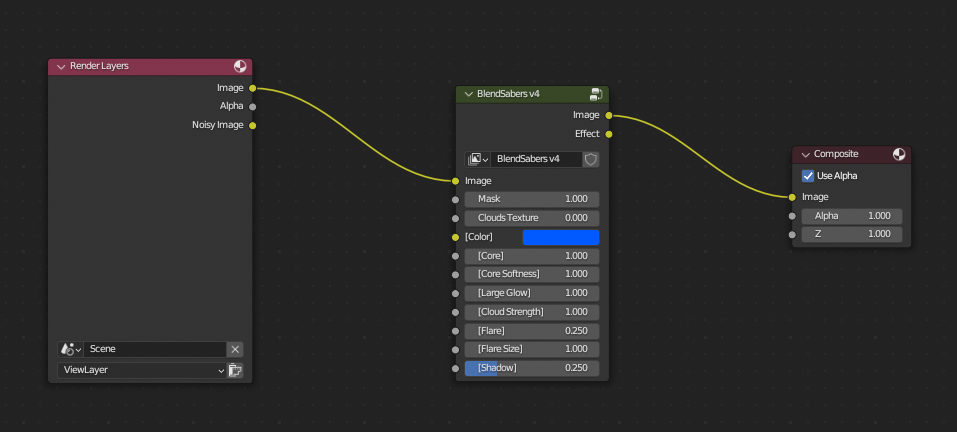Click the BlendSabers v4 node group name field
Viewport: 957px width, 432px height.
pos(536,159)
